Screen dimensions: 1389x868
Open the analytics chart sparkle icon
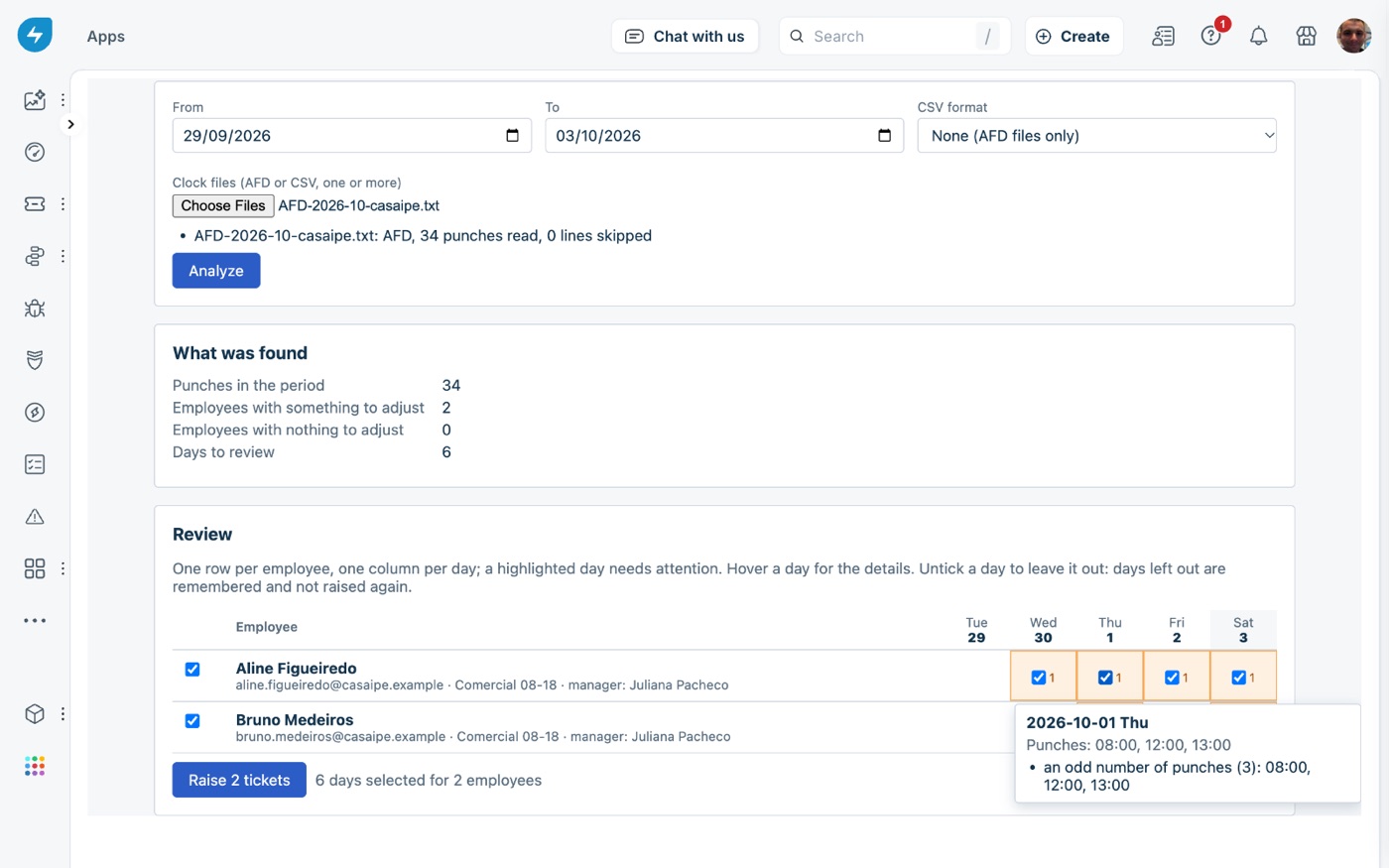[35, 100]
